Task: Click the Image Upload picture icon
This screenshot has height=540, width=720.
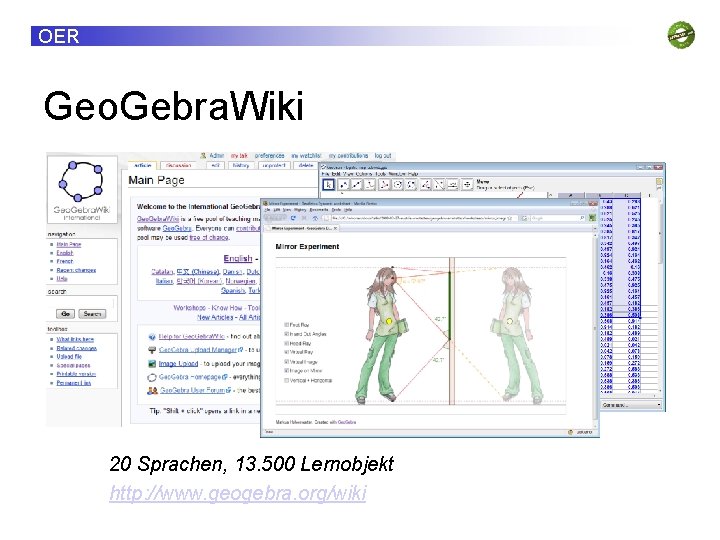Action: coord(152,364)
